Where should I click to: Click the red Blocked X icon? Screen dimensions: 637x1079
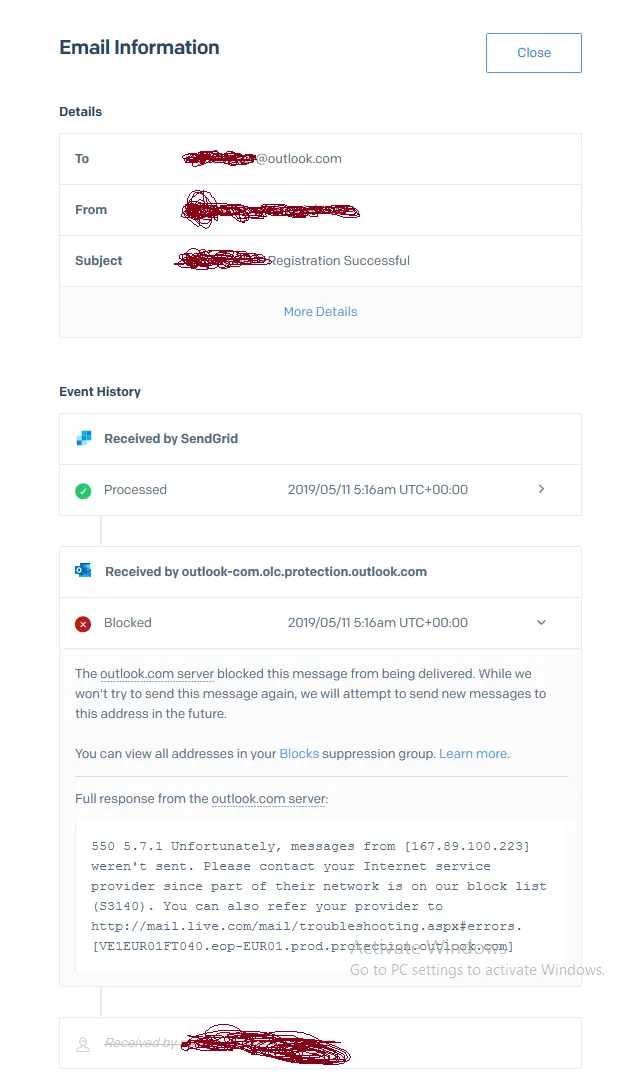pyautogui.click(x=84, y=624)
